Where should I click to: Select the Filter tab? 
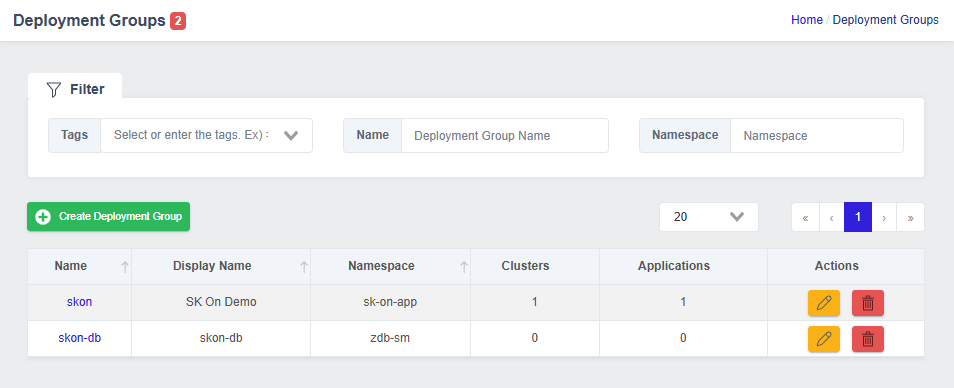point(75,89)
